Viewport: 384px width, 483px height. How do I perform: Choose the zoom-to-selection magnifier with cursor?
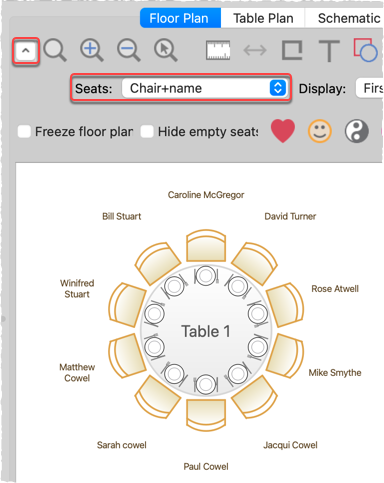(x=166, y=50)
